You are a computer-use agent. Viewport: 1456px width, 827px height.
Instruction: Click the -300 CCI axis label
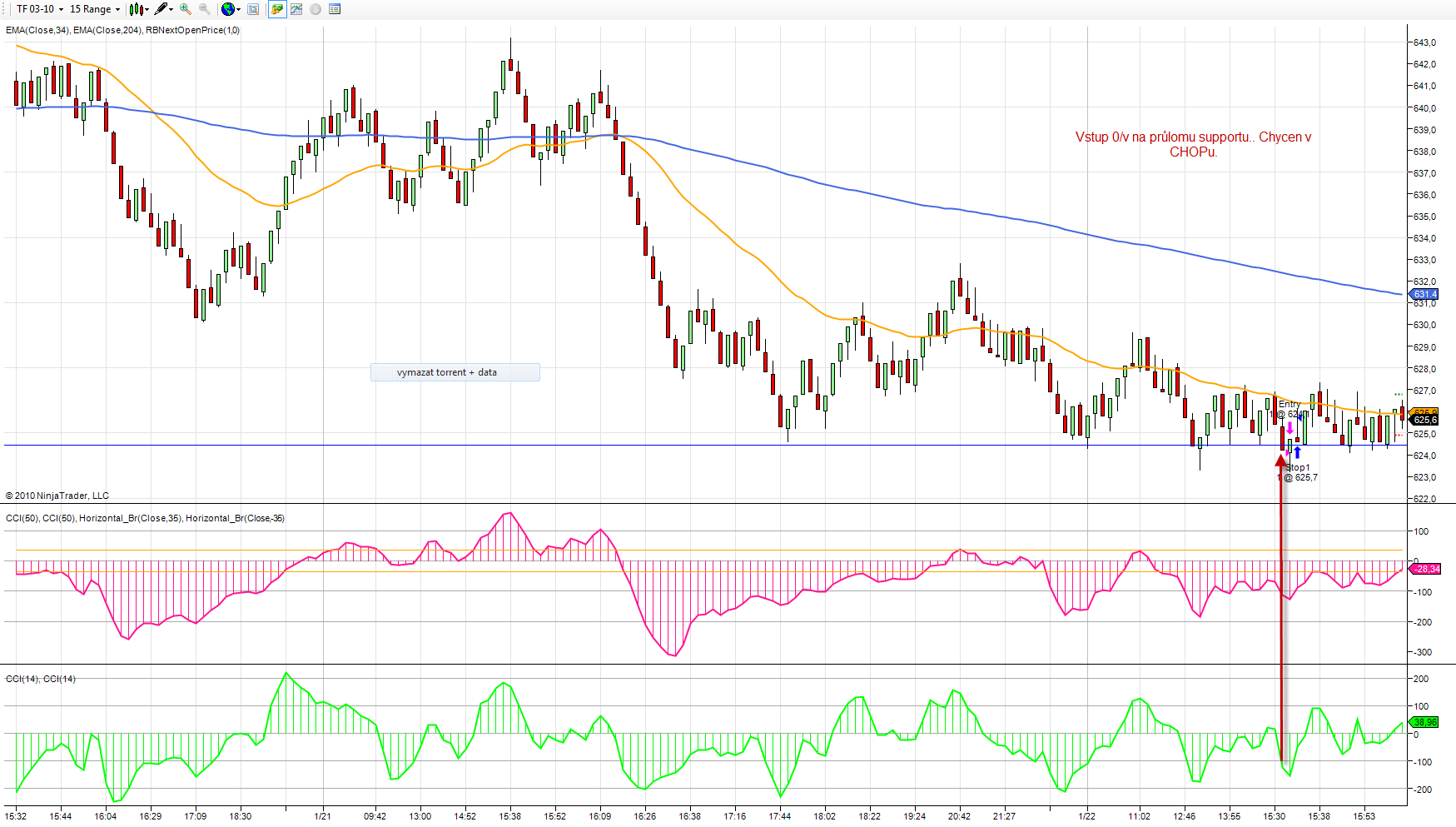(x=1423, y=652)
